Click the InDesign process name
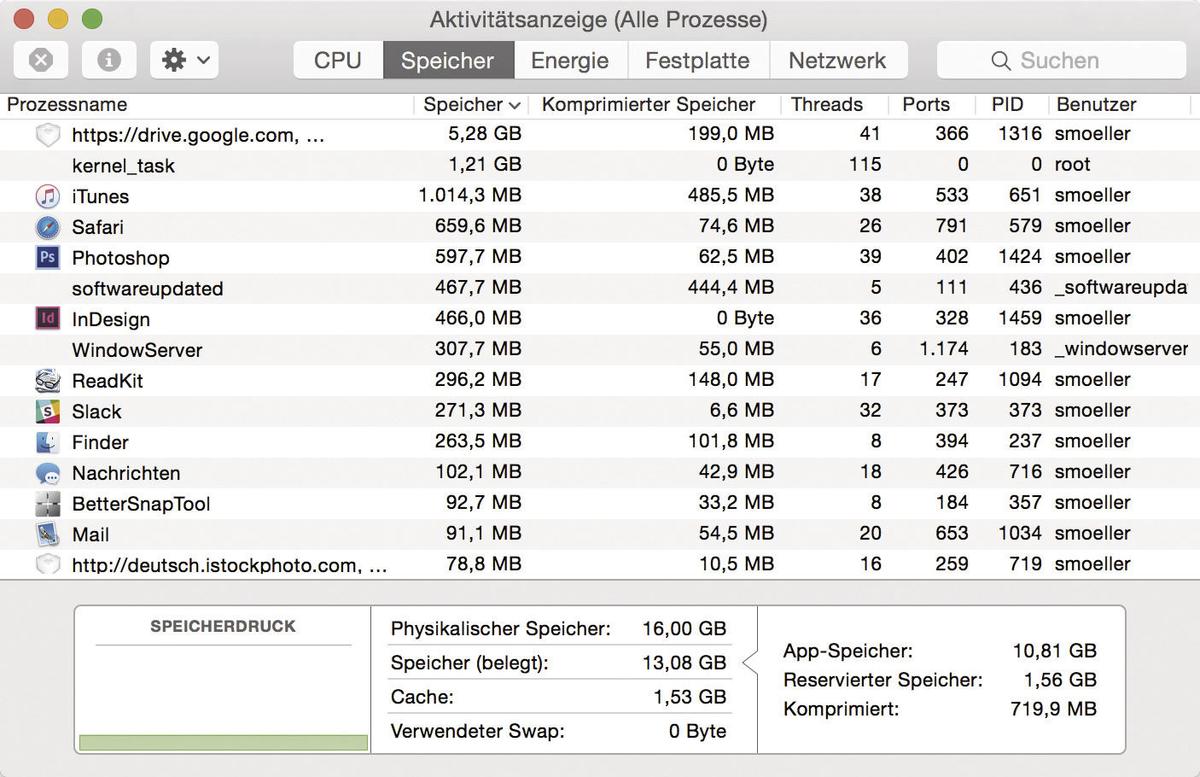 pos(111,320)
